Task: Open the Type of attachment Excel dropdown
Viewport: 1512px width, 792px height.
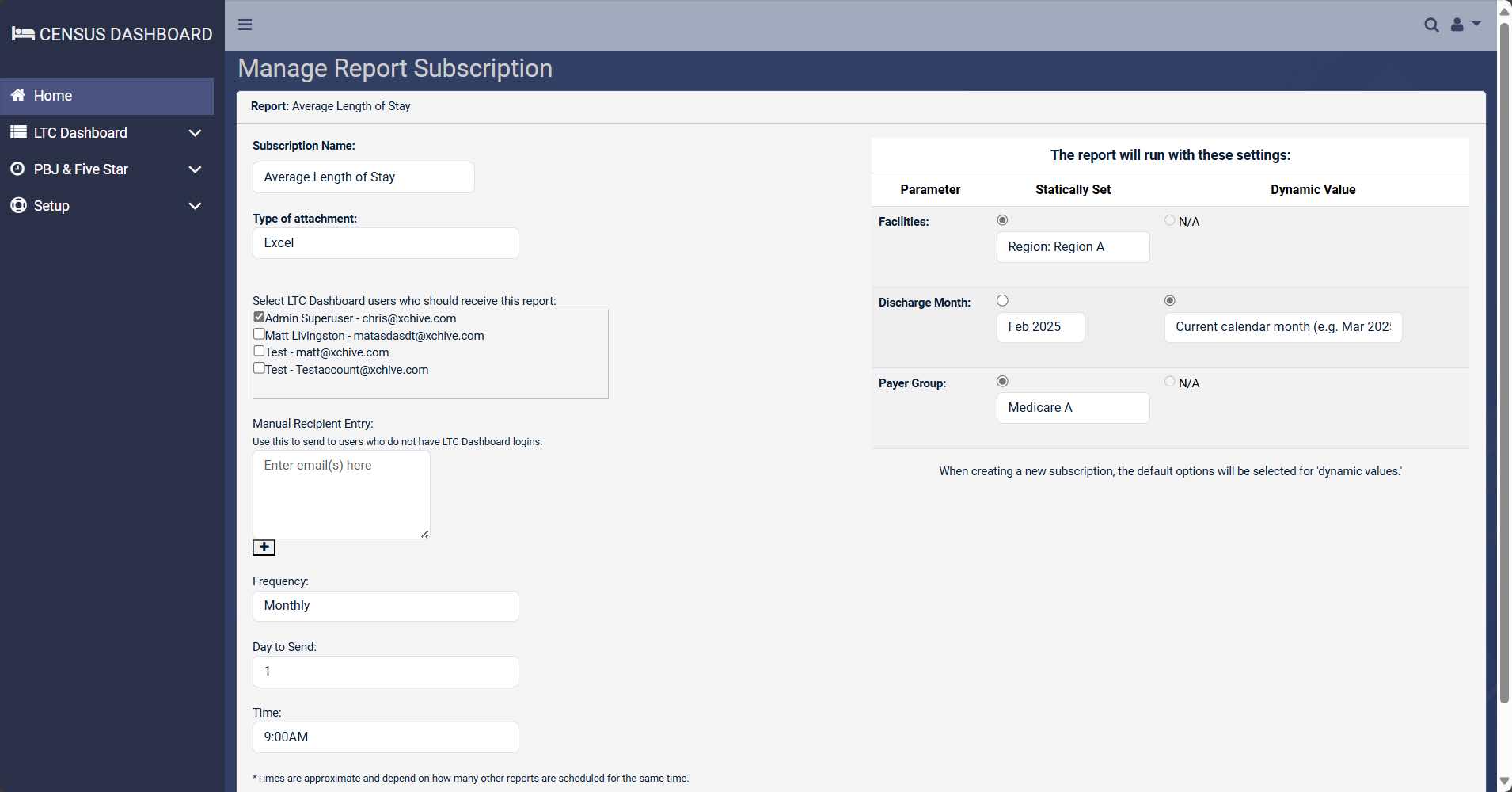Action: click(x=386, y=243)
